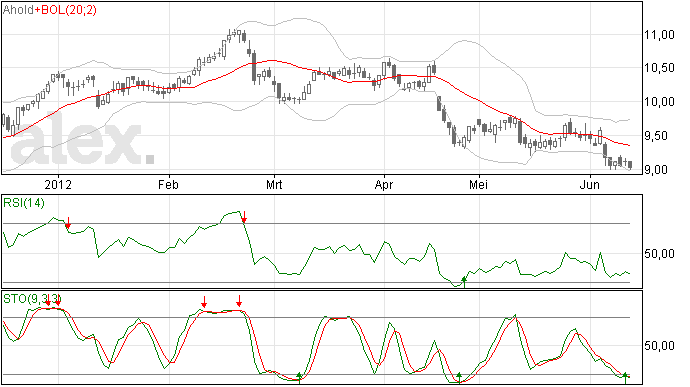The width and height of the screenshot is (690, 387).
Task: Click the 2012 date axis label
Action: click(x=58, y=184)
